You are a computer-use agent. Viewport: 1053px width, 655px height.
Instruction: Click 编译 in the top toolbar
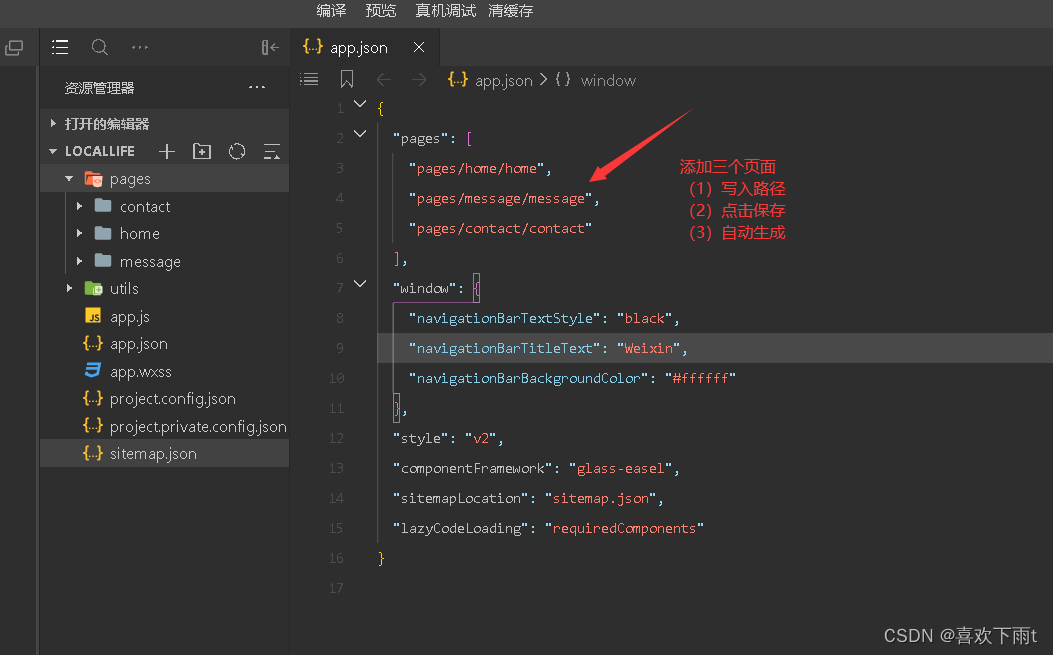pos(331,11)
